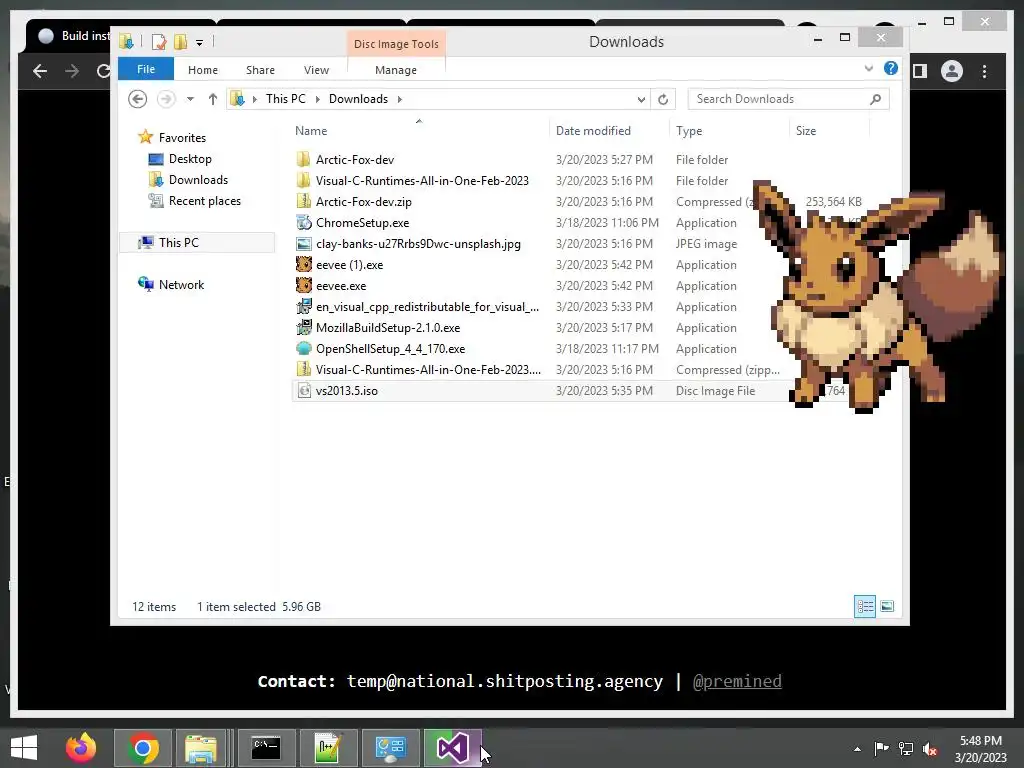The height and width of the screenshot is (768, 1024).
Task: Open Windows Start button
Action: 24,748
